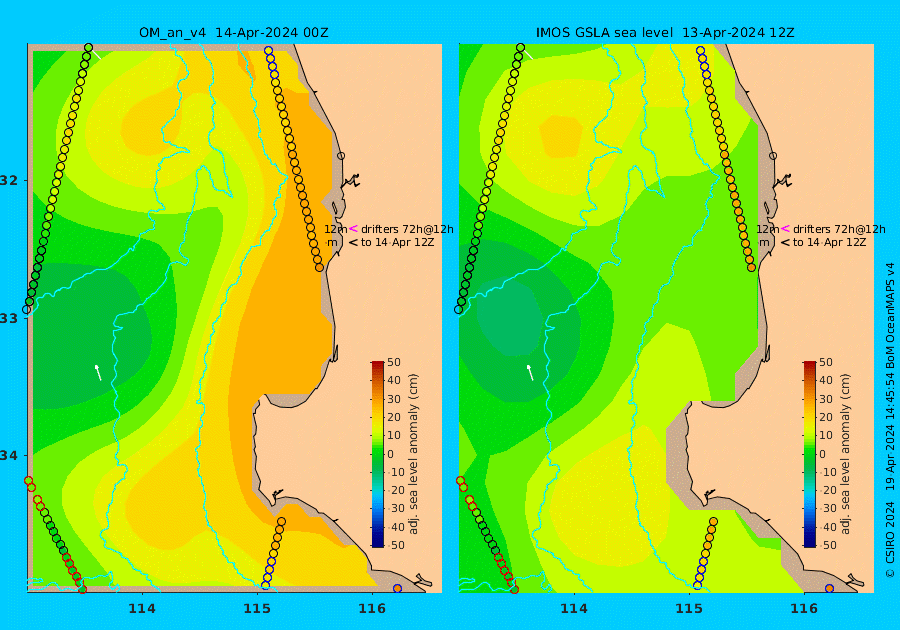Click 'adj. sea level anomaly (cm)' label in OM_an_v4 panel

tap(413, 454)
